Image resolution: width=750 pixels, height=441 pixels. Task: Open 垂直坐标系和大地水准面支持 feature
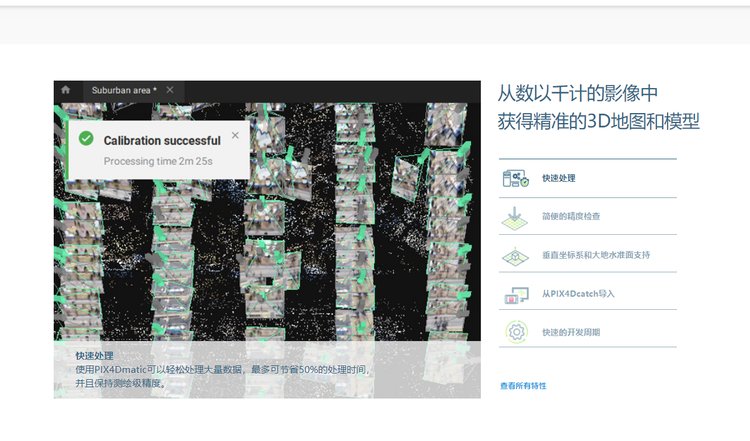[595, 255]
